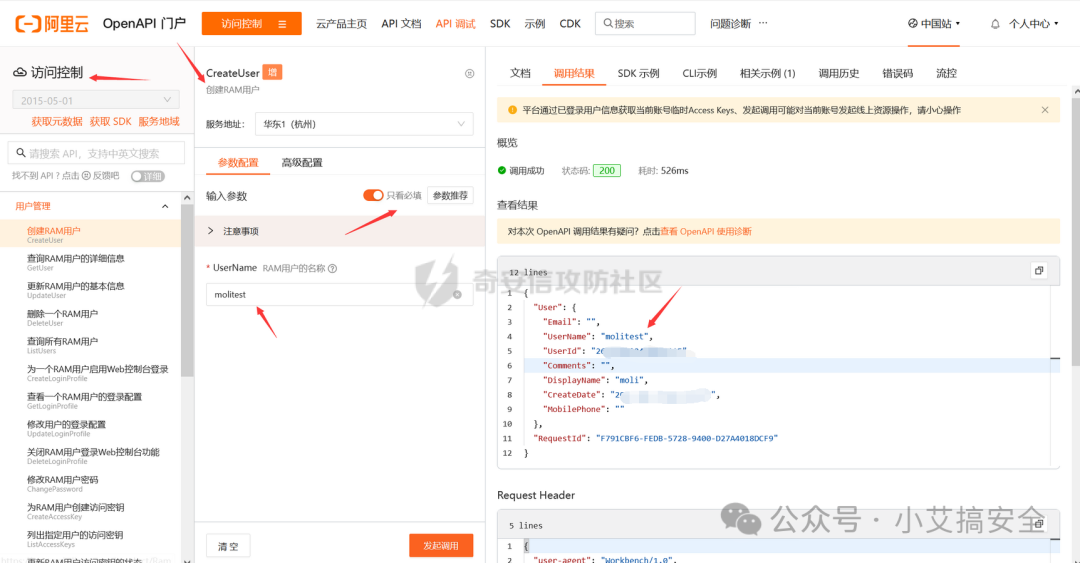
Task: Select 查询RAM用户的详细信息 GetUser
Action: tap(90, 262)
